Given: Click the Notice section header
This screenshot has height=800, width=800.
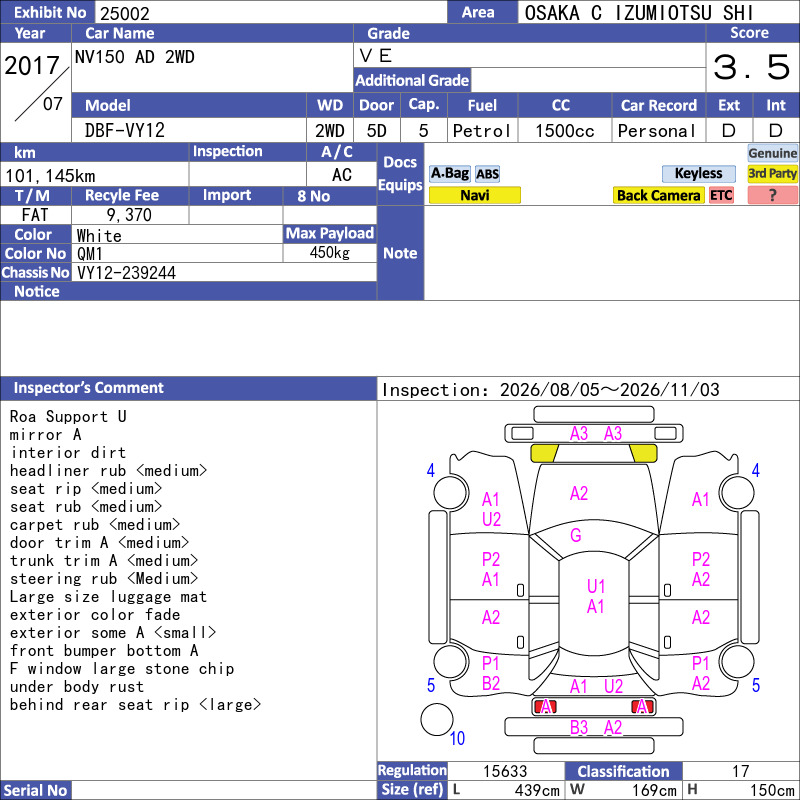Looking at the screenshot, I should [188, 291].
